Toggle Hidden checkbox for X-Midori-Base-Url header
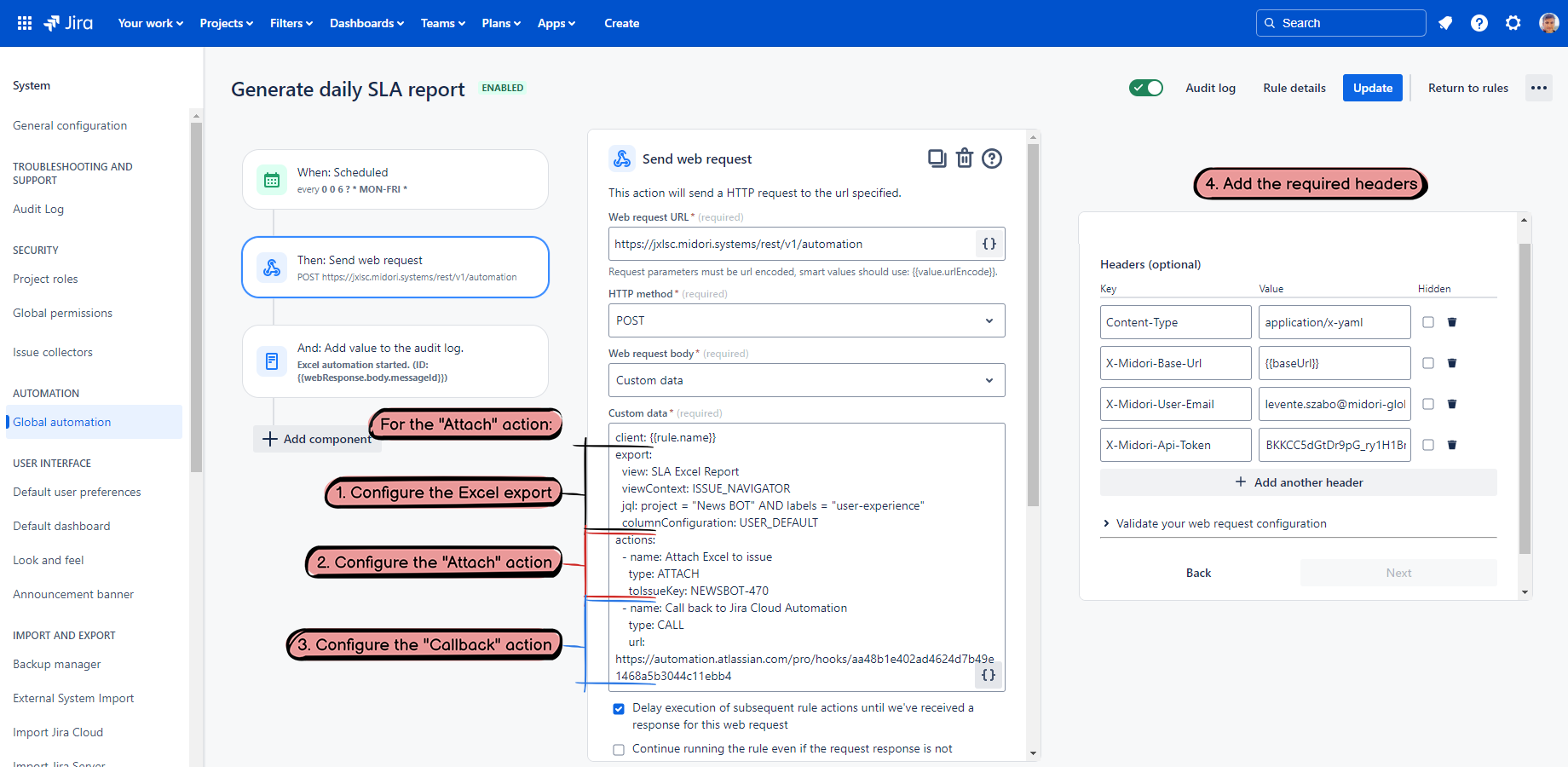This screenshot has width=1568, height=767. point(1428,363)
